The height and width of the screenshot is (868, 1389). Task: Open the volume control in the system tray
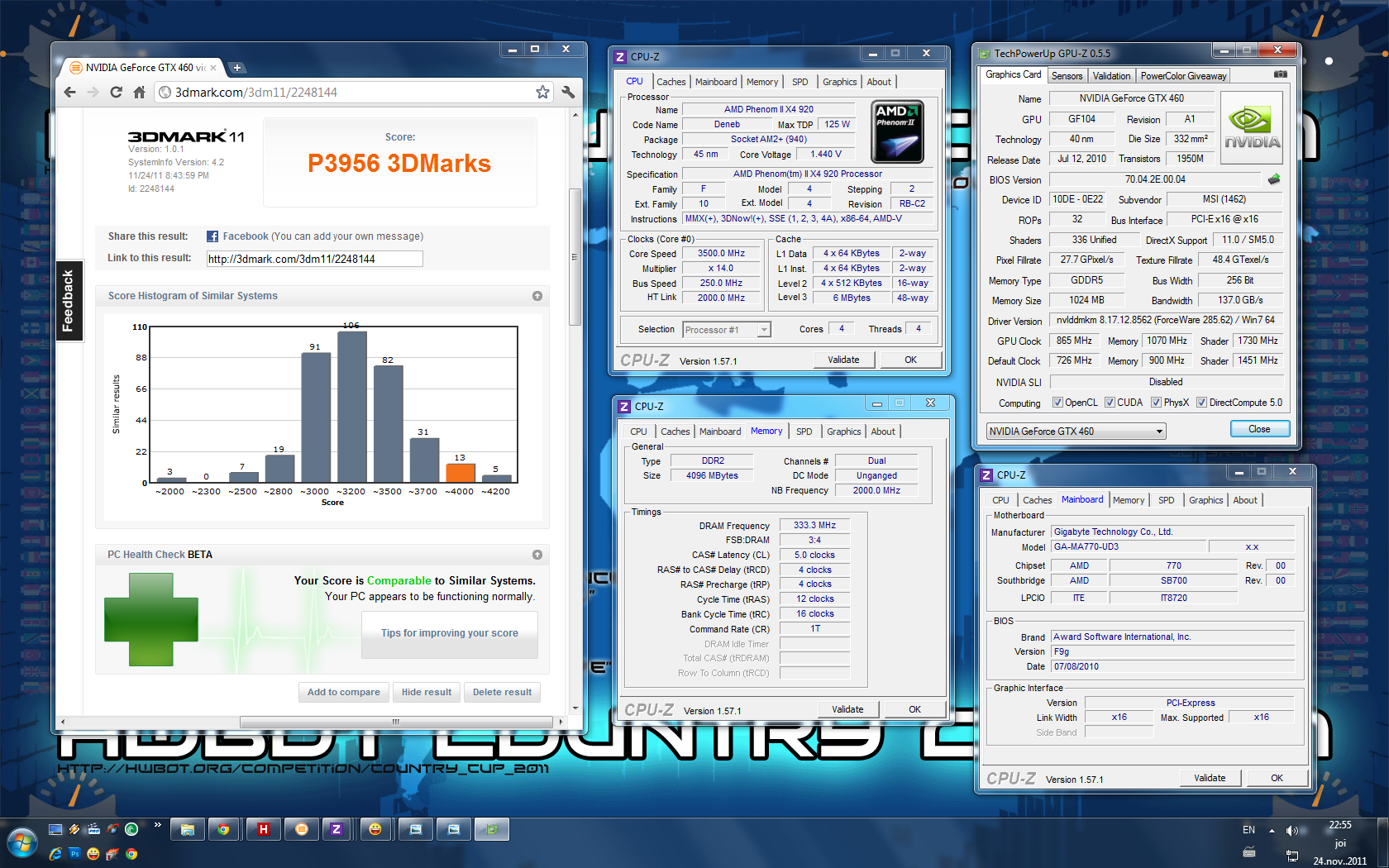click(1292, 831)
